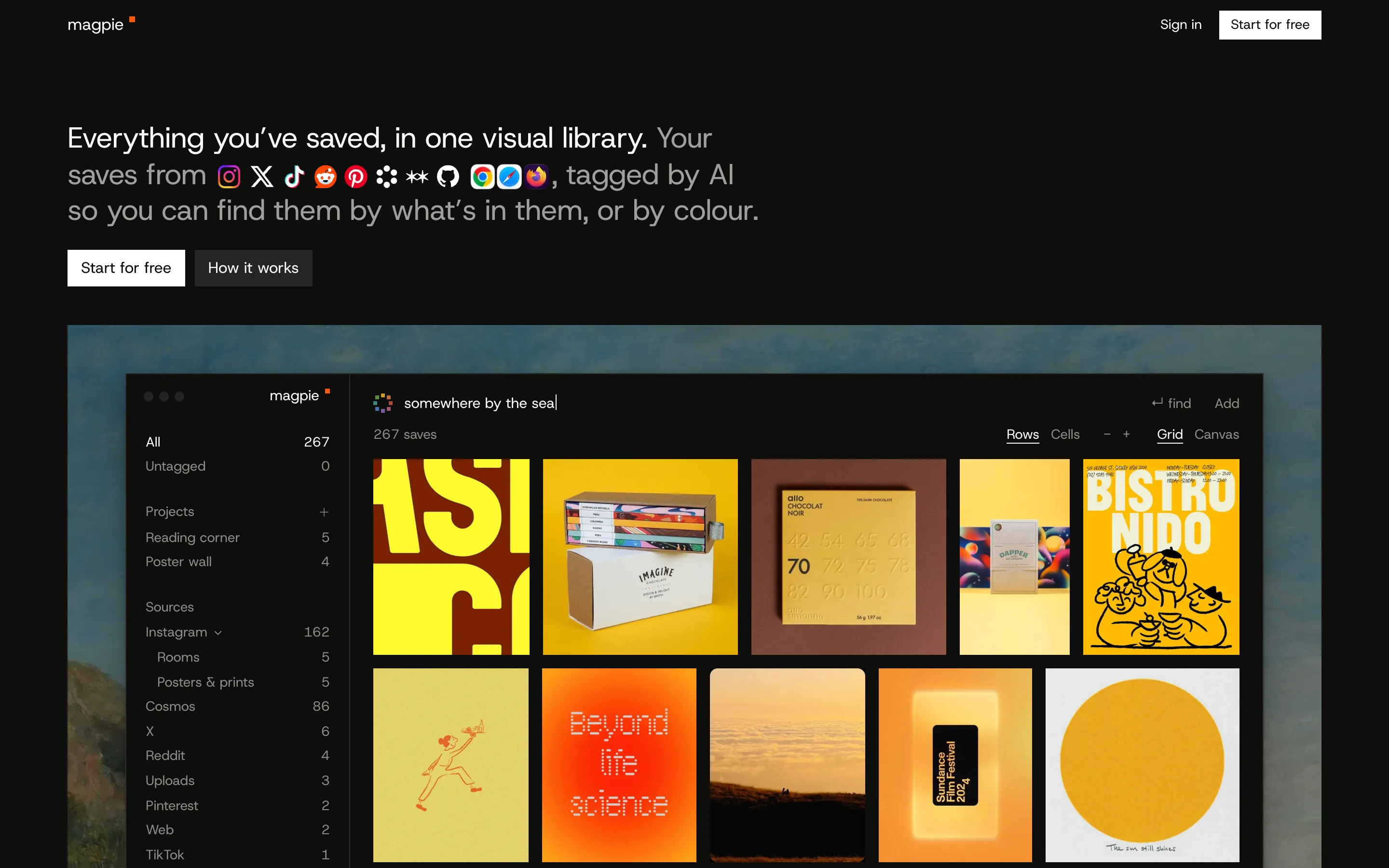Click the Safari browser icon
This screenshot has height=868, width=1389.
point(509,177)
